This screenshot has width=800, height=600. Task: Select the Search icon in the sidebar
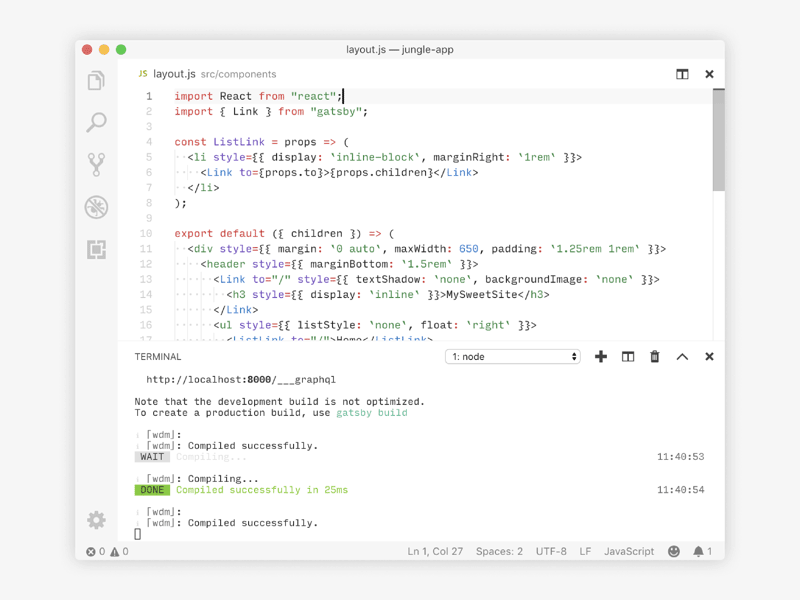tap(95, 123)
